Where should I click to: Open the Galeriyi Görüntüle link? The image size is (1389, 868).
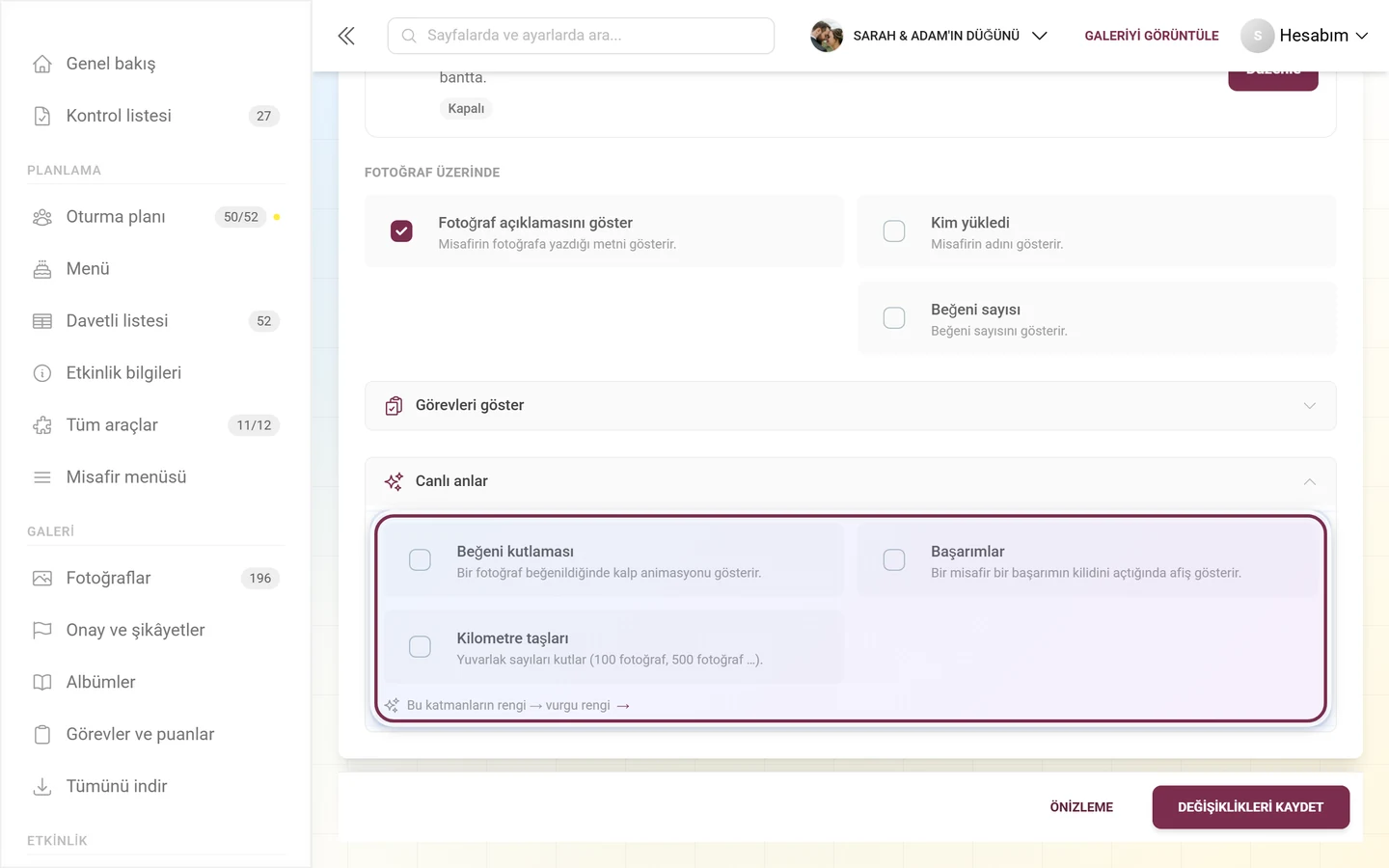1152,36
